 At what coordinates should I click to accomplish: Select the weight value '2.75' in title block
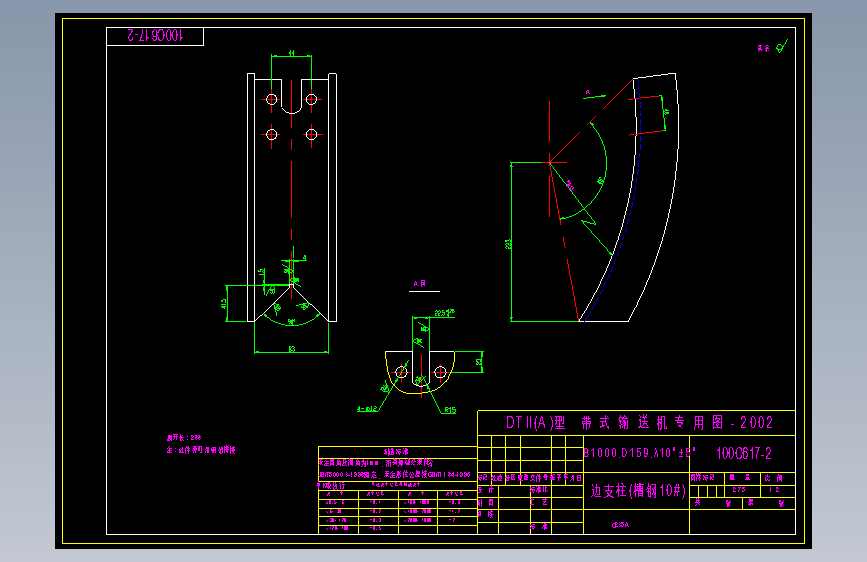click(739, 490)
